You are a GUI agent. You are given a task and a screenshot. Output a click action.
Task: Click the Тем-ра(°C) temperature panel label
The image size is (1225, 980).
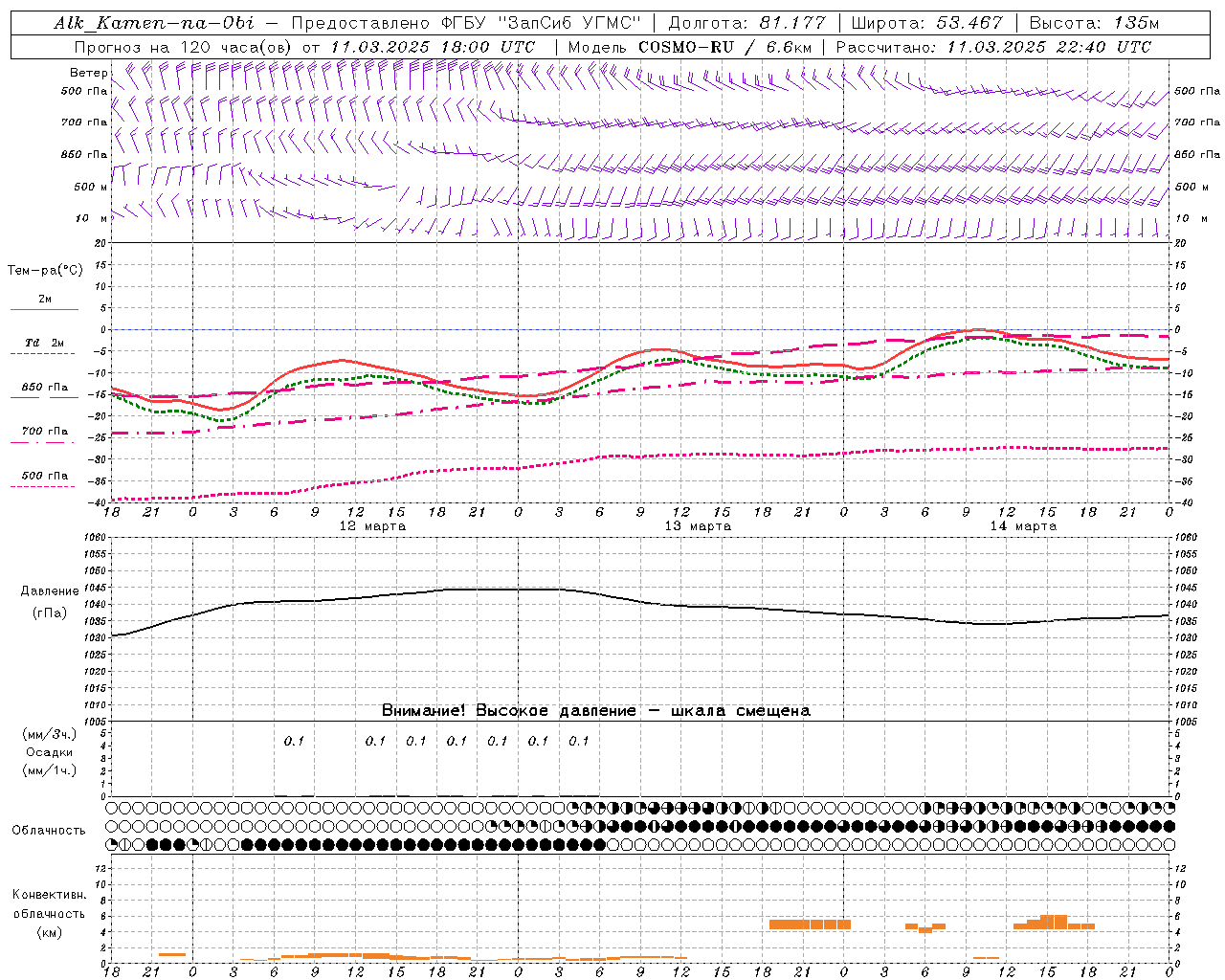click(45, 271)
